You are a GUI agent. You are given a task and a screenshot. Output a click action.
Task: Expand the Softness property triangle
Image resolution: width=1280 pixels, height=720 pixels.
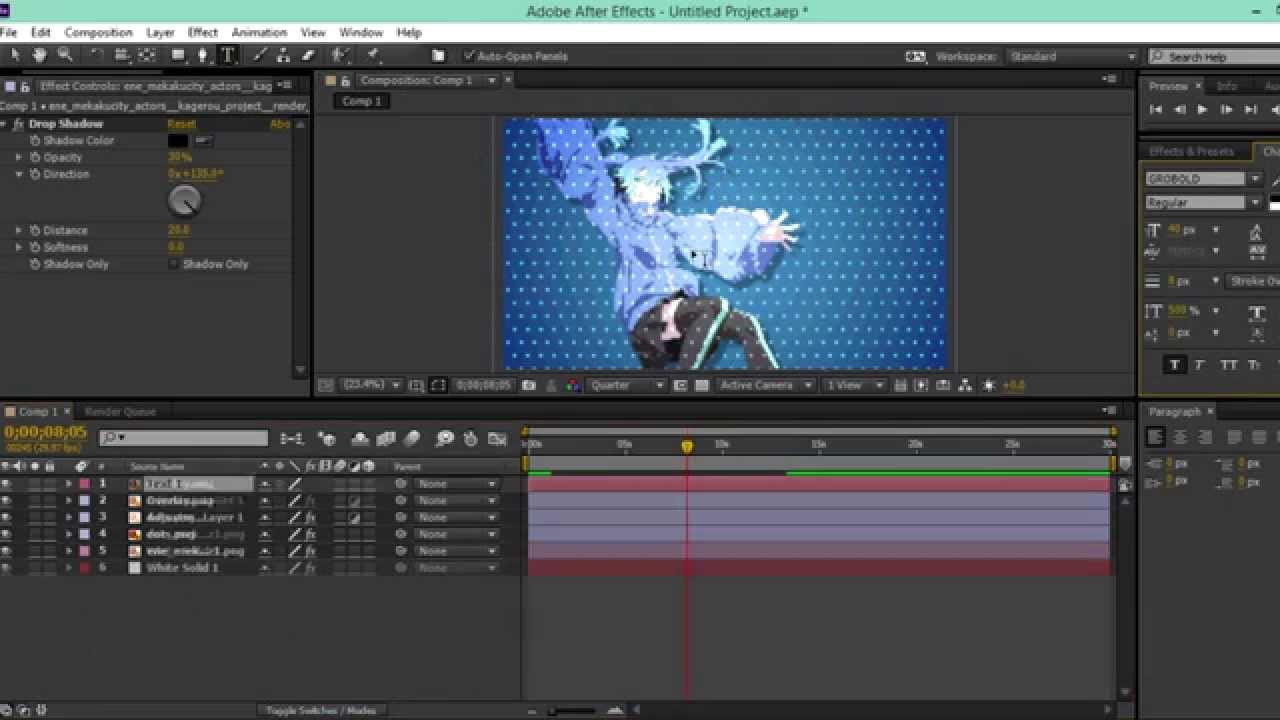[x=18, y=247]
